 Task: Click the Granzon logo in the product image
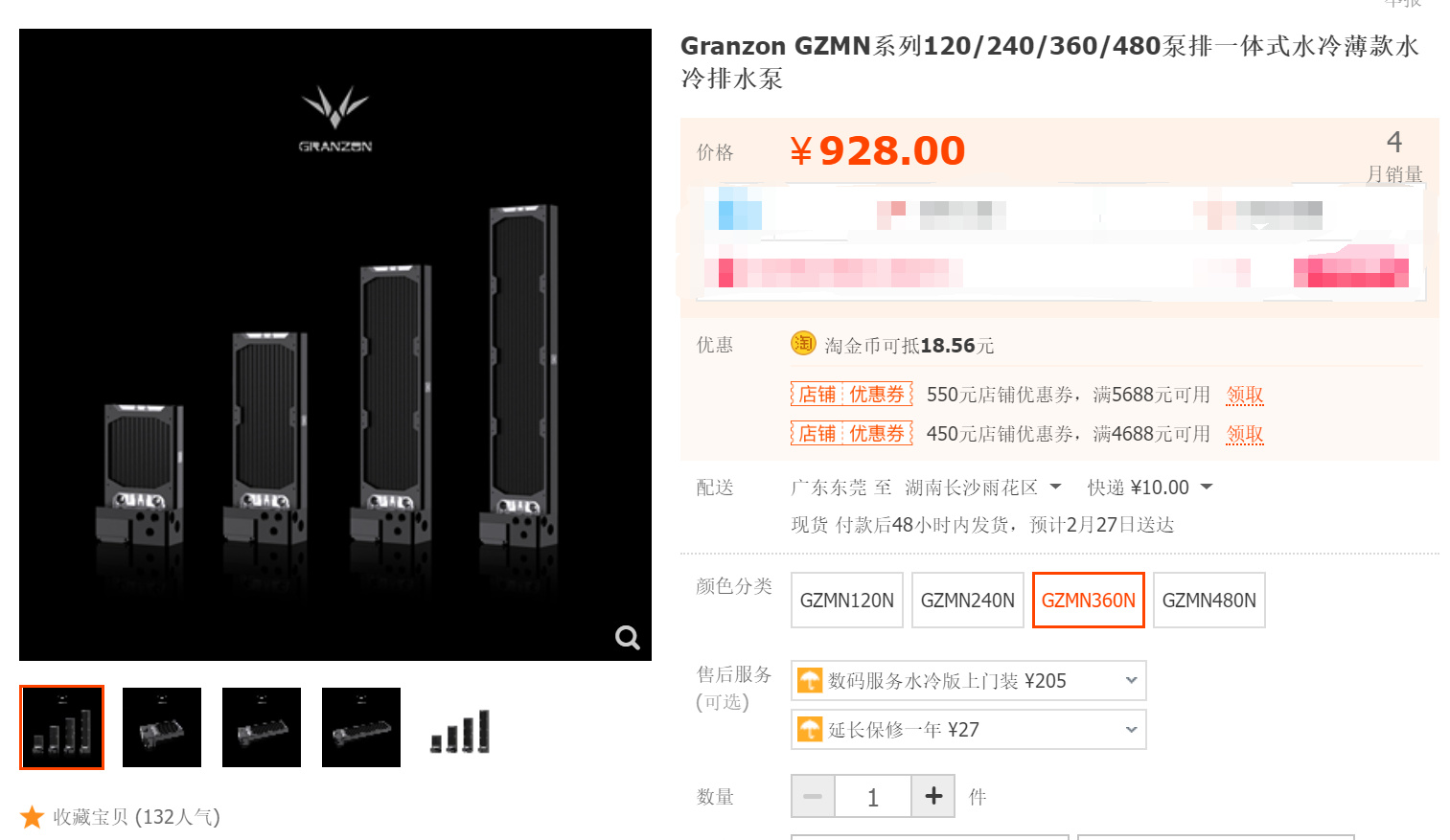tap(335, 120)
